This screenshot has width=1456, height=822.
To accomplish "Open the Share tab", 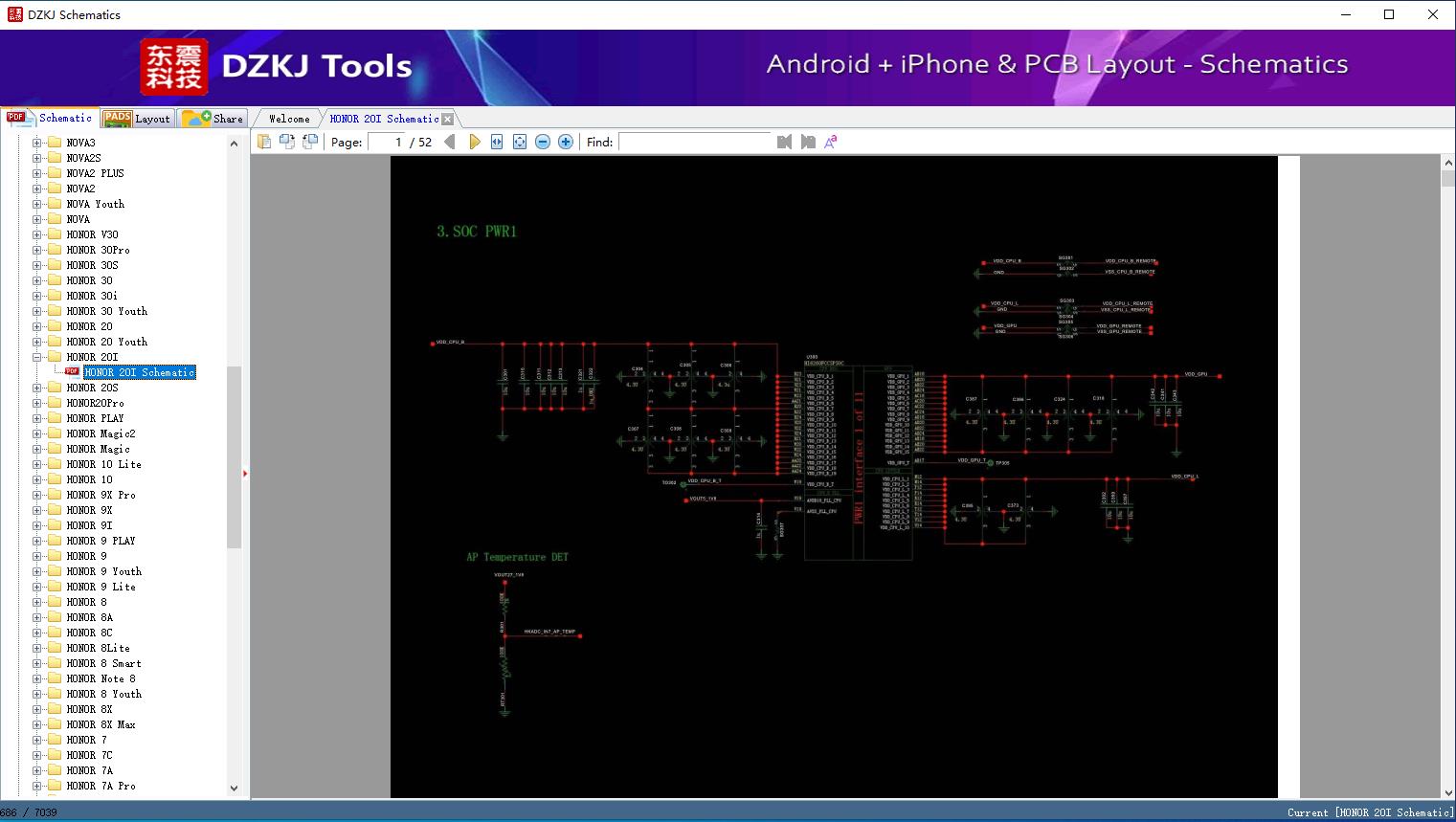I will (213, 119).
